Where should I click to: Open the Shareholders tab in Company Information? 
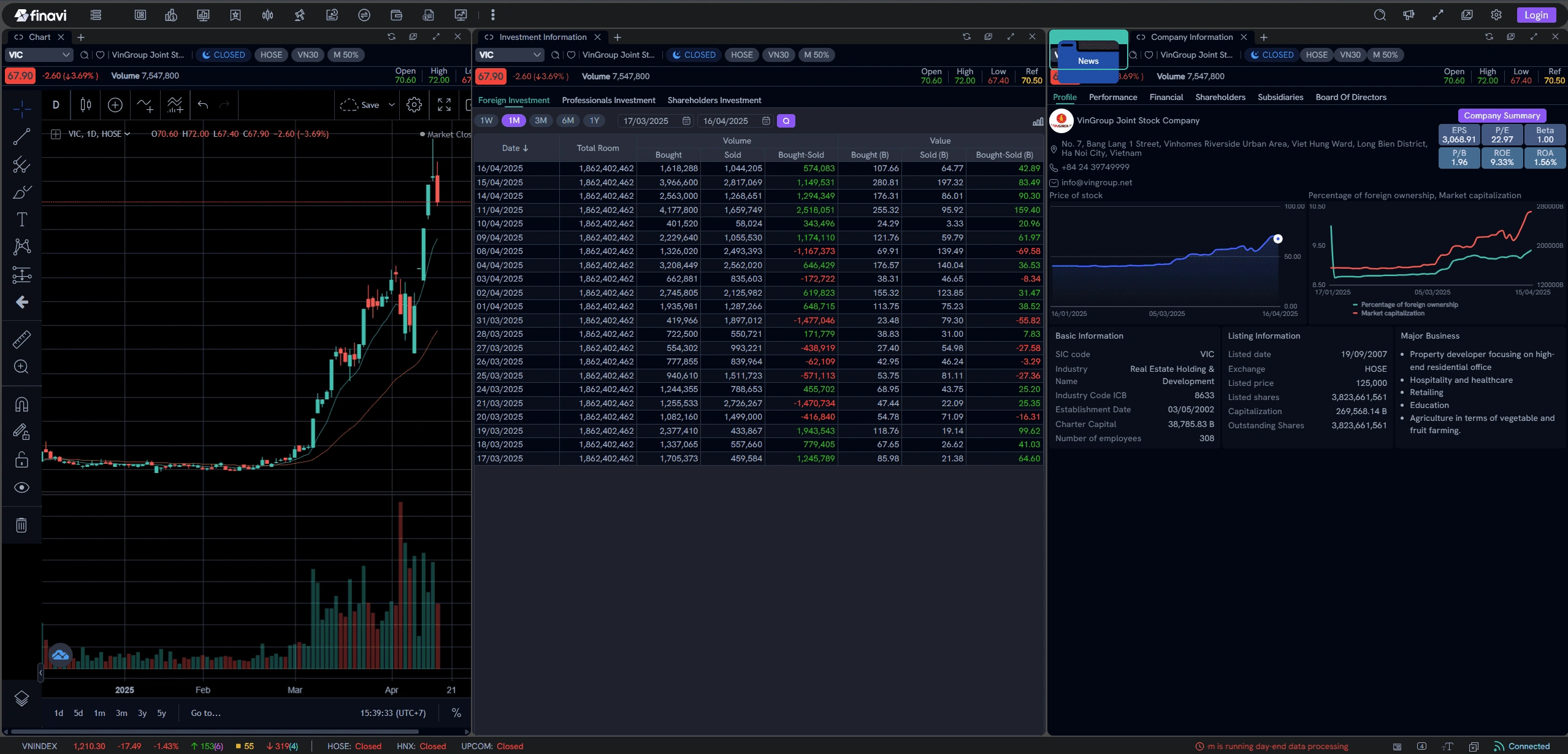click(1220, 97)
